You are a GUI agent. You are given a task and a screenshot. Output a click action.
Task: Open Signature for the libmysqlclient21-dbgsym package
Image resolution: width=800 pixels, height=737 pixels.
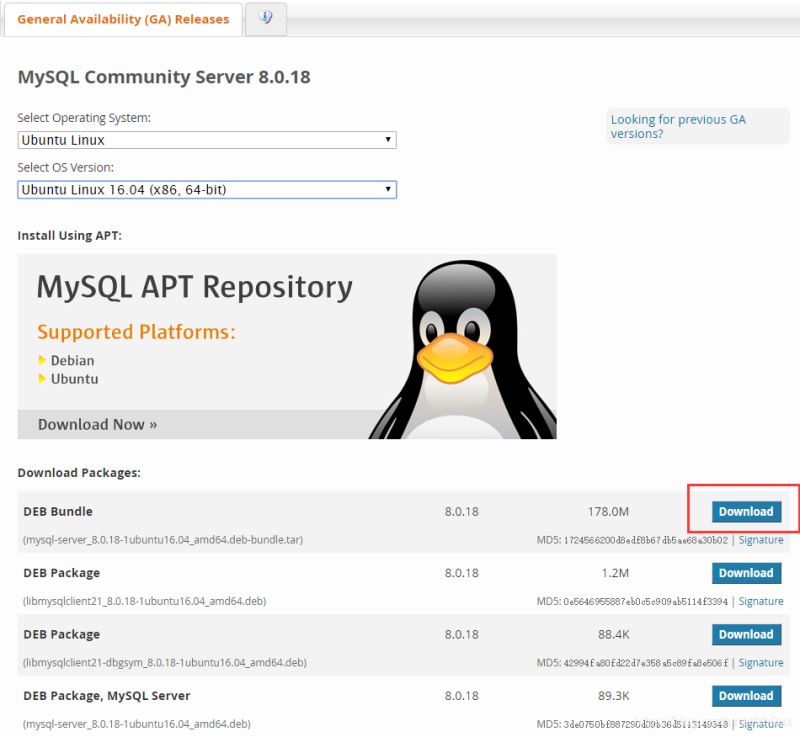pos(760,662)
